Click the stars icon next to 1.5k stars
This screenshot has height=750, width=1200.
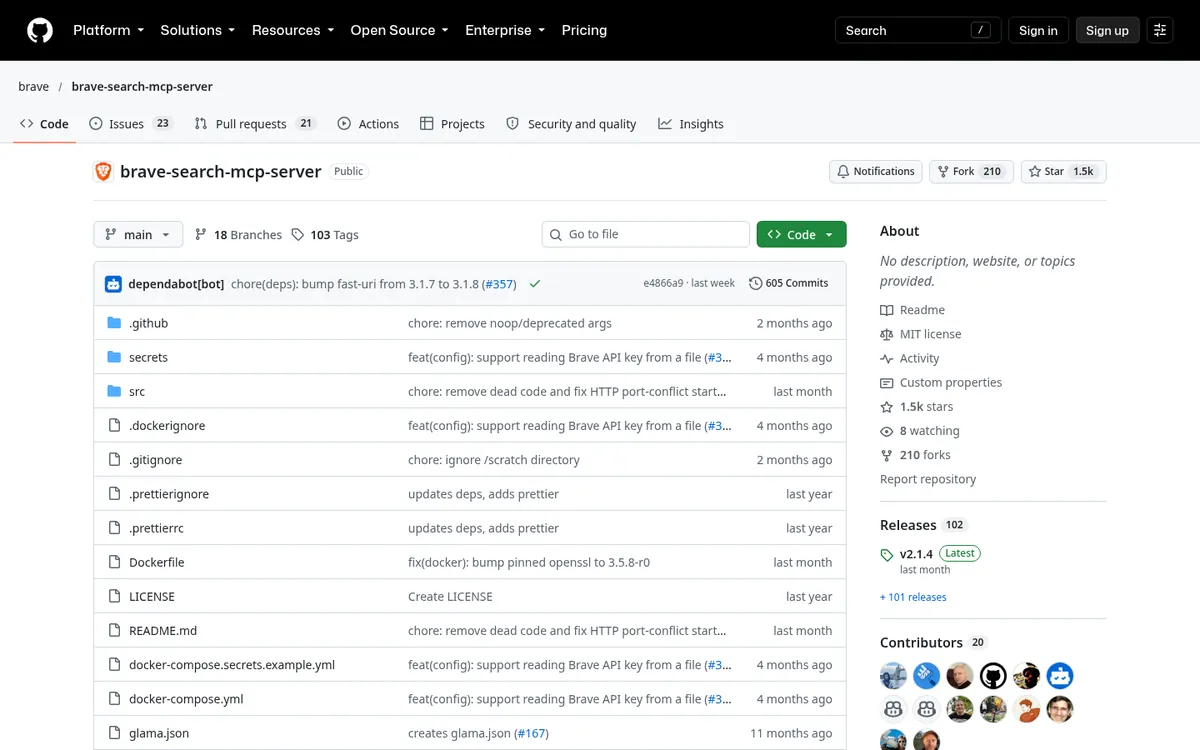click(x=887, y=407)
